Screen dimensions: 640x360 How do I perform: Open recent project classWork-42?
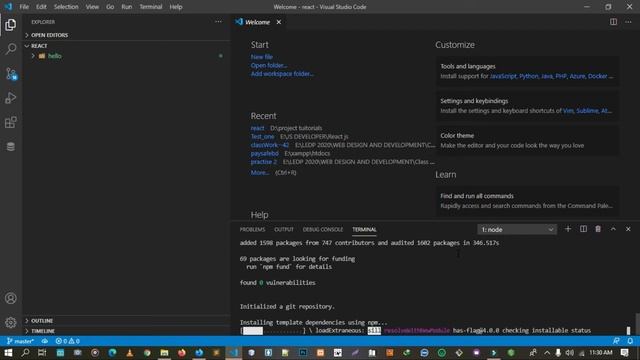tap(270, 145)
